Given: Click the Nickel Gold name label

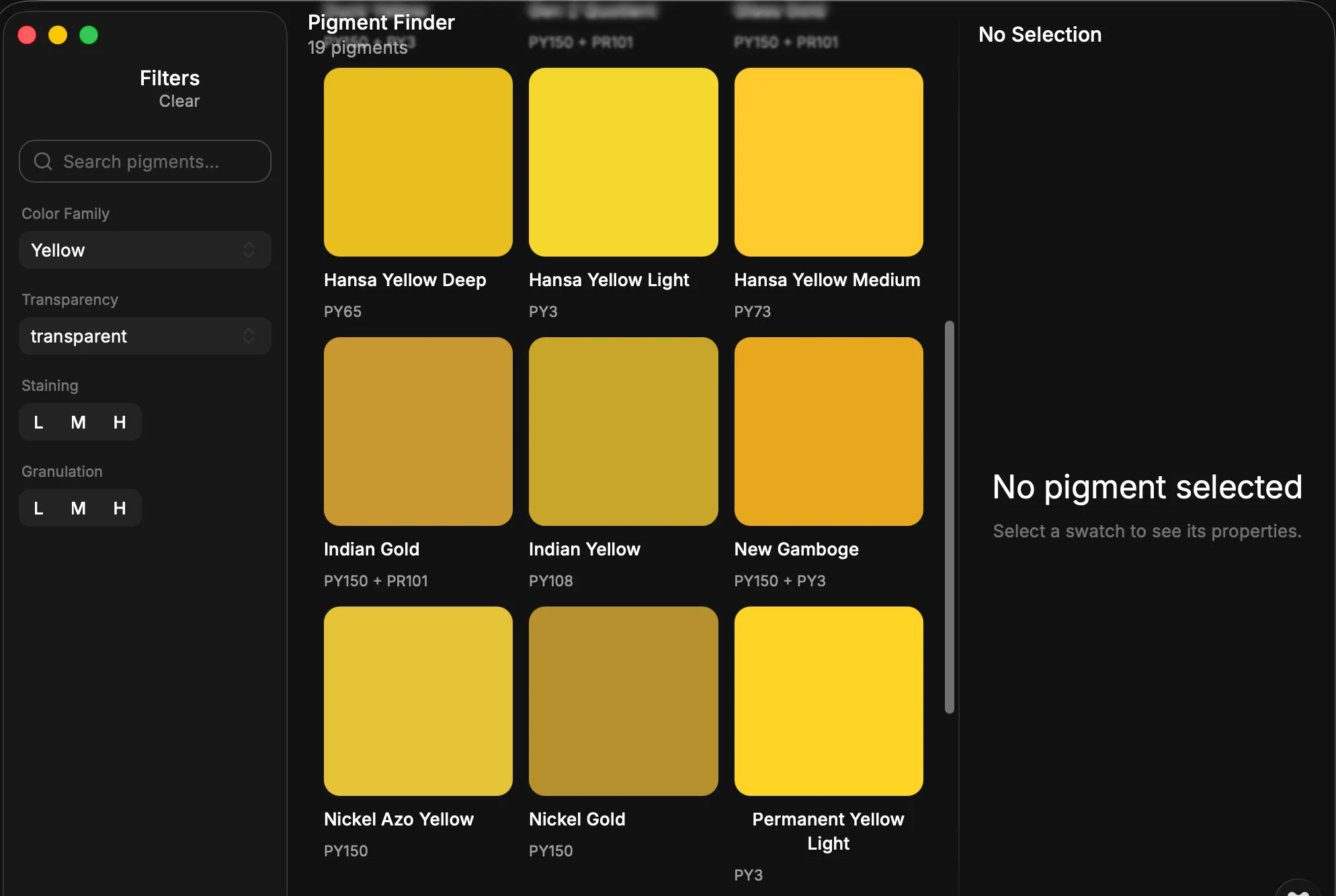Looking at the screenshot, I should coord(577,819).
